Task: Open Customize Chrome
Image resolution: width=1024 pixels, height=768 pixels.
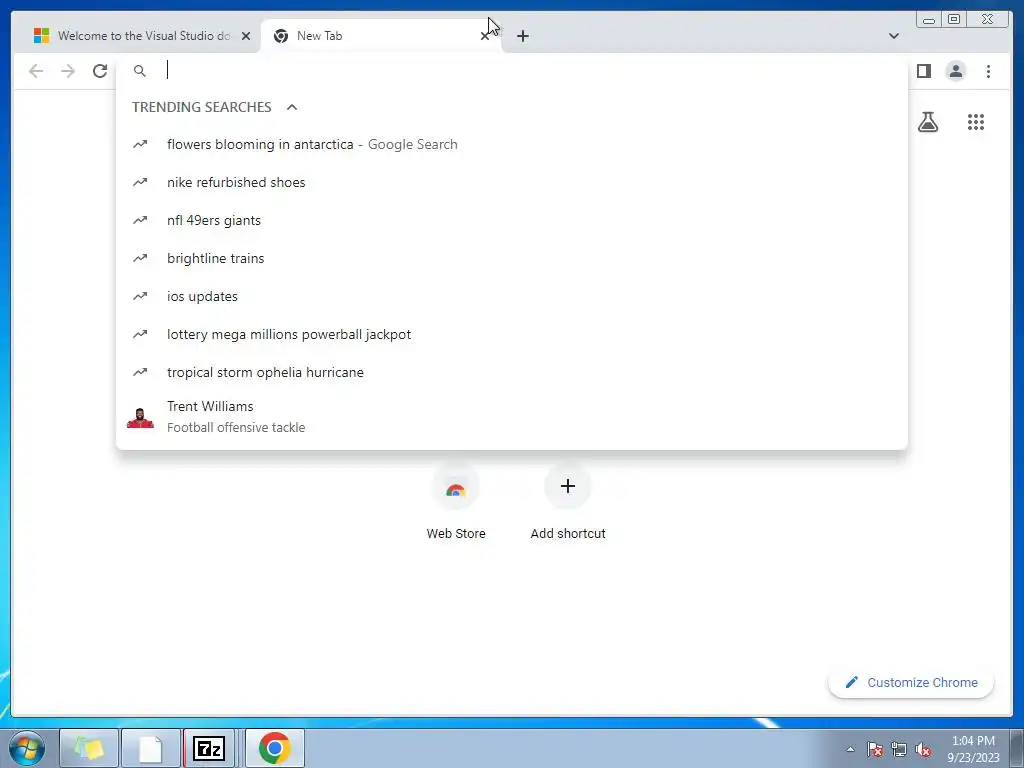Action: 911,682
